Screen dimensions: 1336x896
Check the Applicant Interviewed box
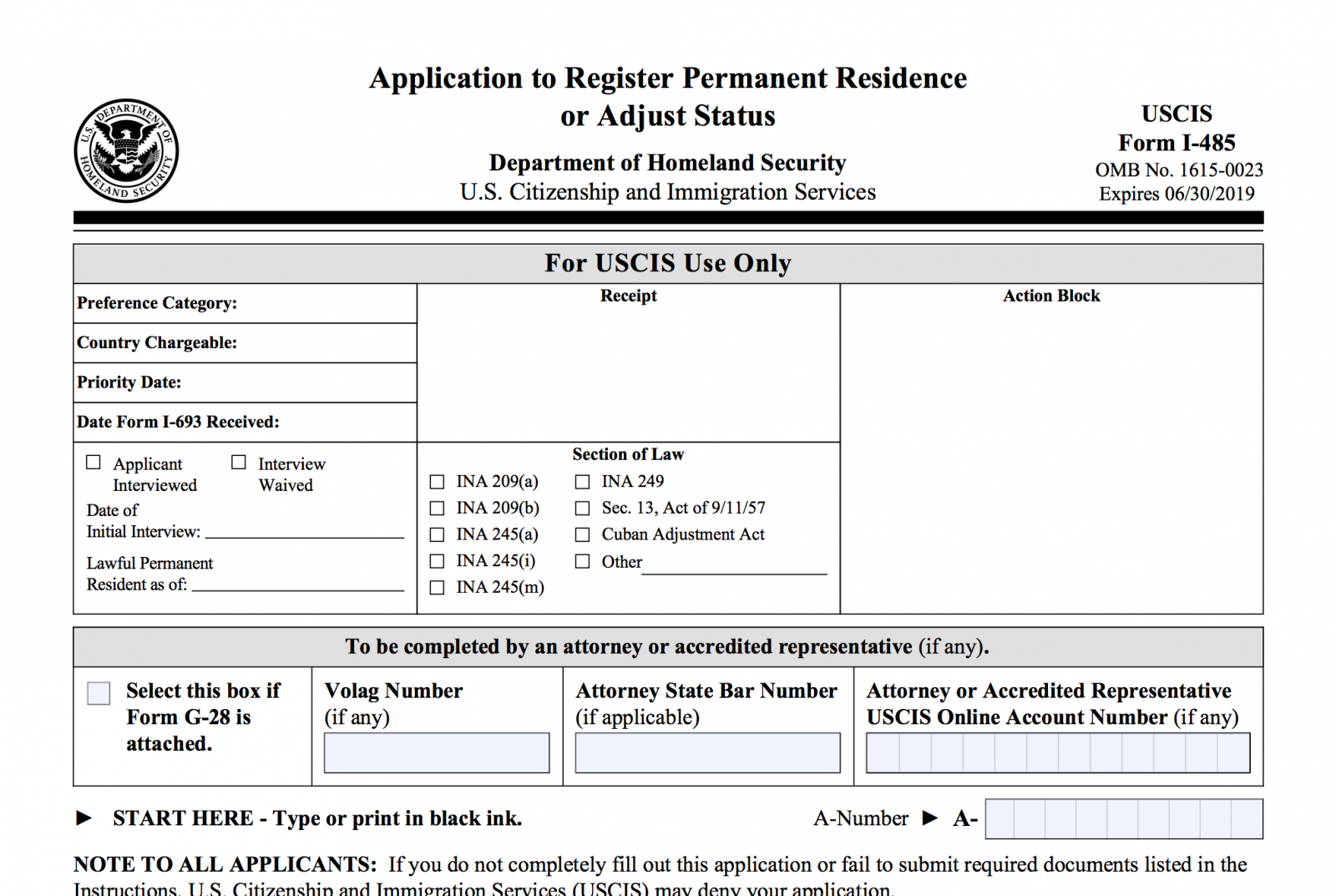click(93, 461)
